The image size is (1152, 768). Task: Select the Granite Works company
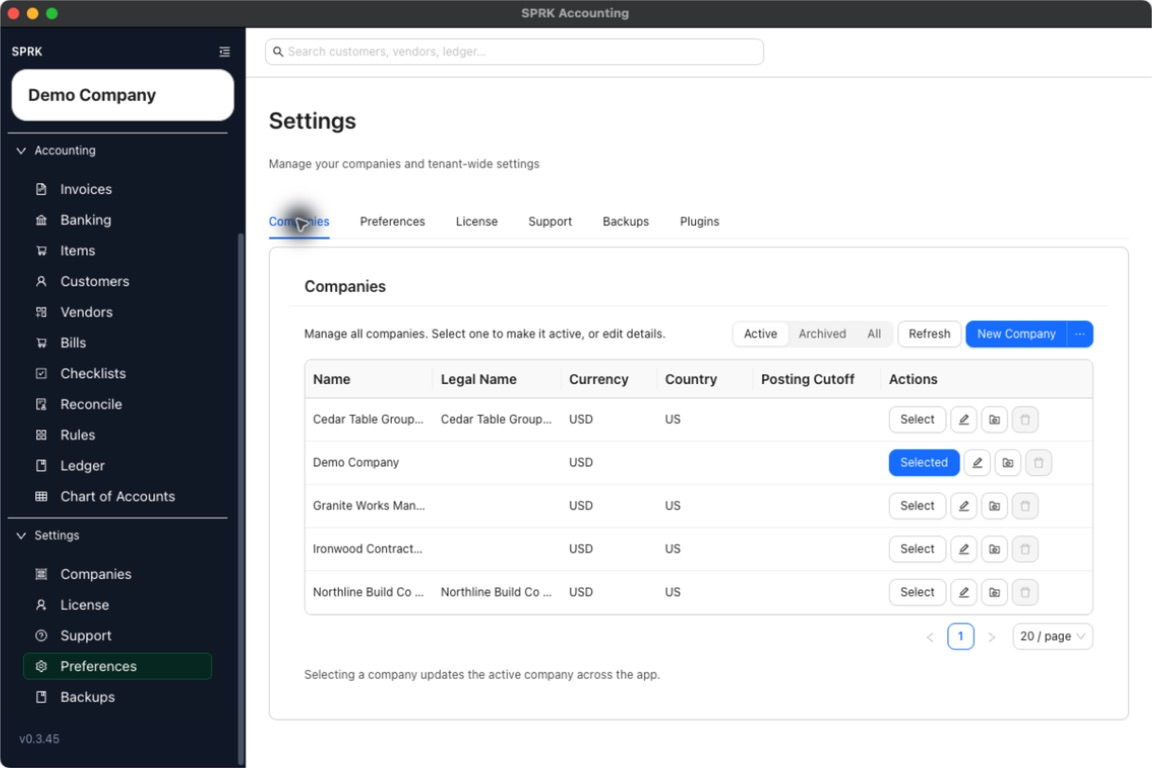pyautogui.click(x=917, y=506)
